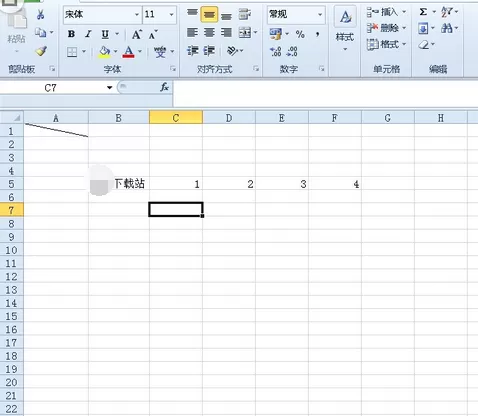Click the Increase Decimal icon
Screen dimensions: 478x416
tap(276, 52)
